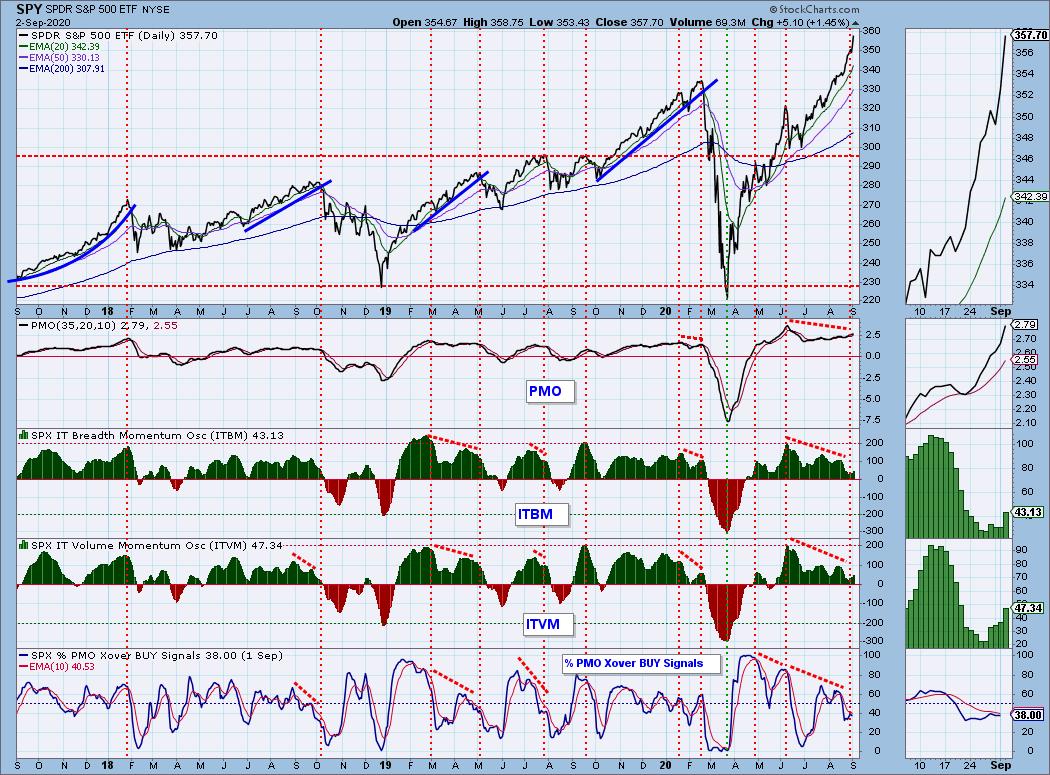This screenshot has height=775, width=1050.
Task: Click the ITBM annotation box
Action: tap(542, 514)
